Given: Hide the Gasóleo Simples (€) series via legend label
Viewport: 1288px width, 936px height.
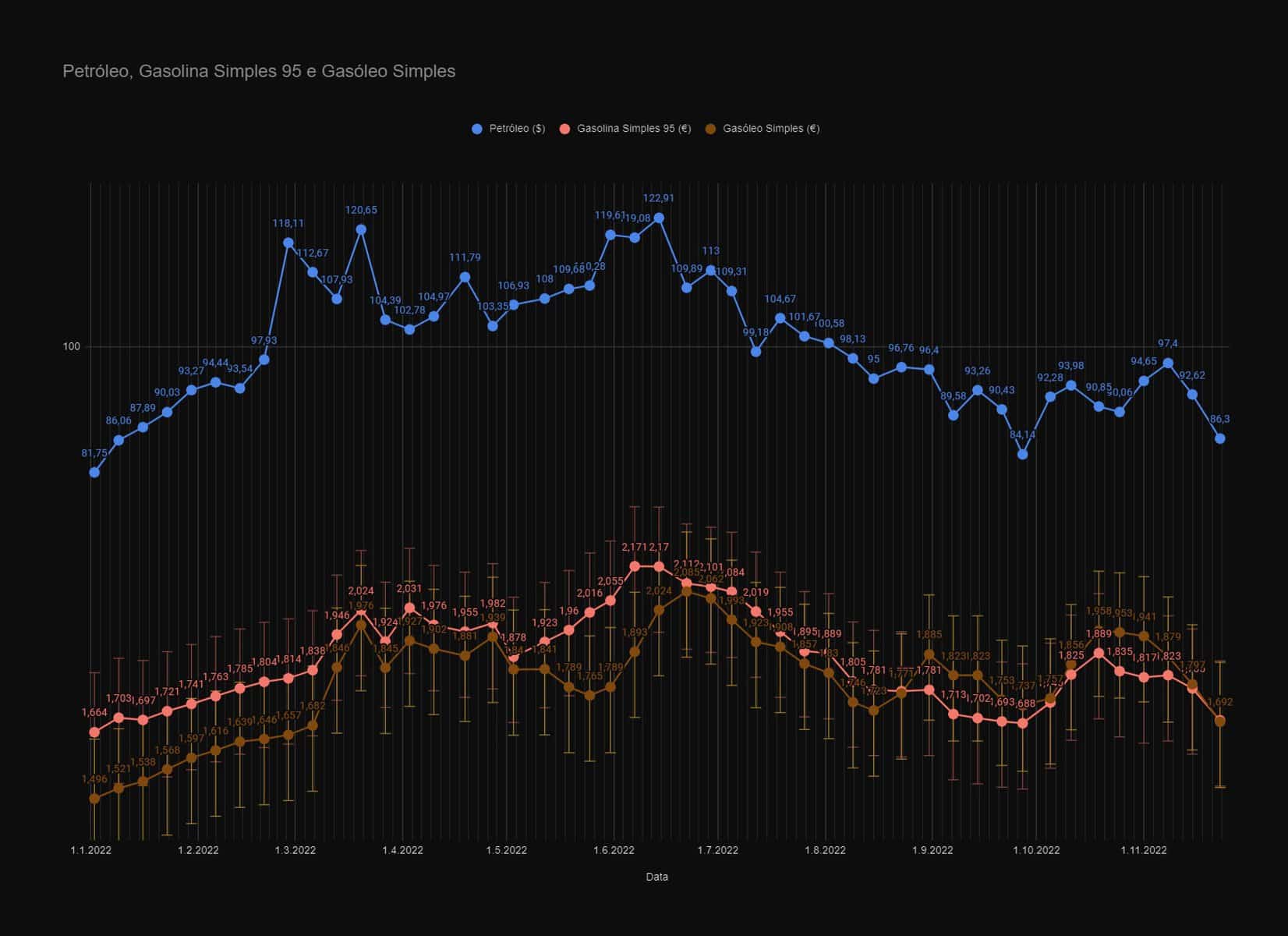Looking at the screenshot, I should 771,129.
